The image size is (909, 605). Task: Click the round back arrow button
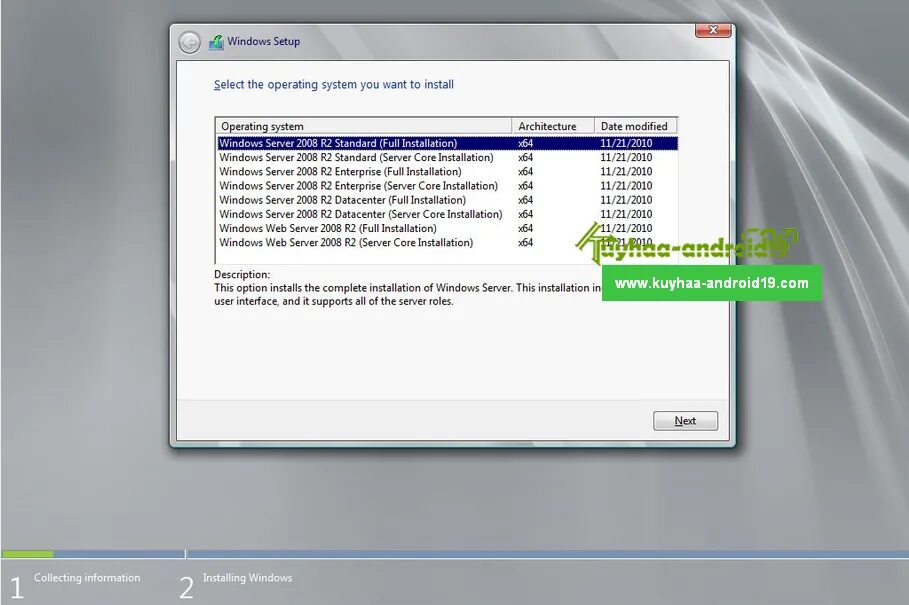(189, 42)
